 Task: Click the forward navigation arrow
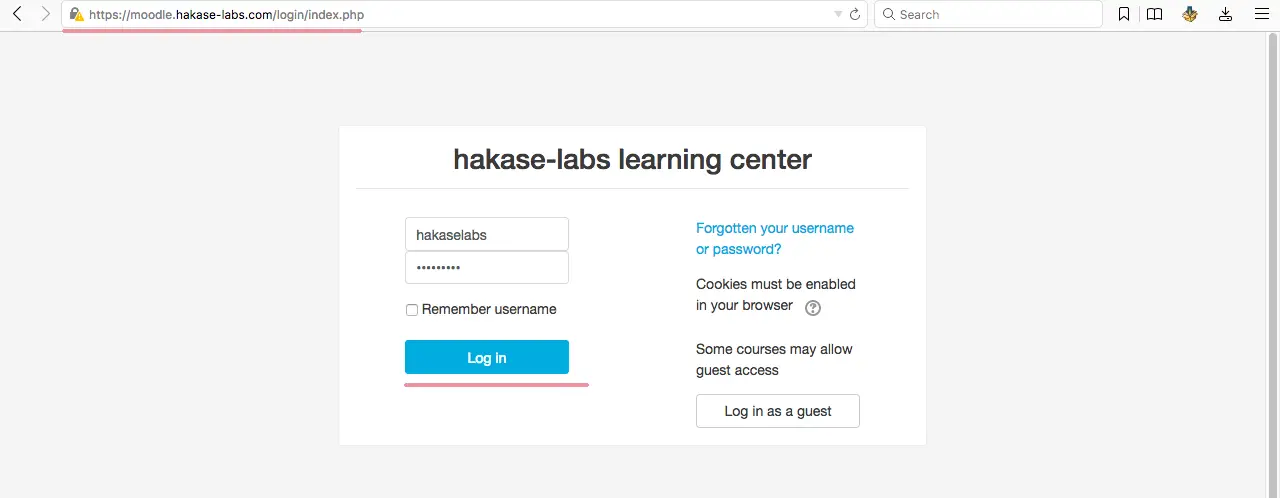point(45,14)
